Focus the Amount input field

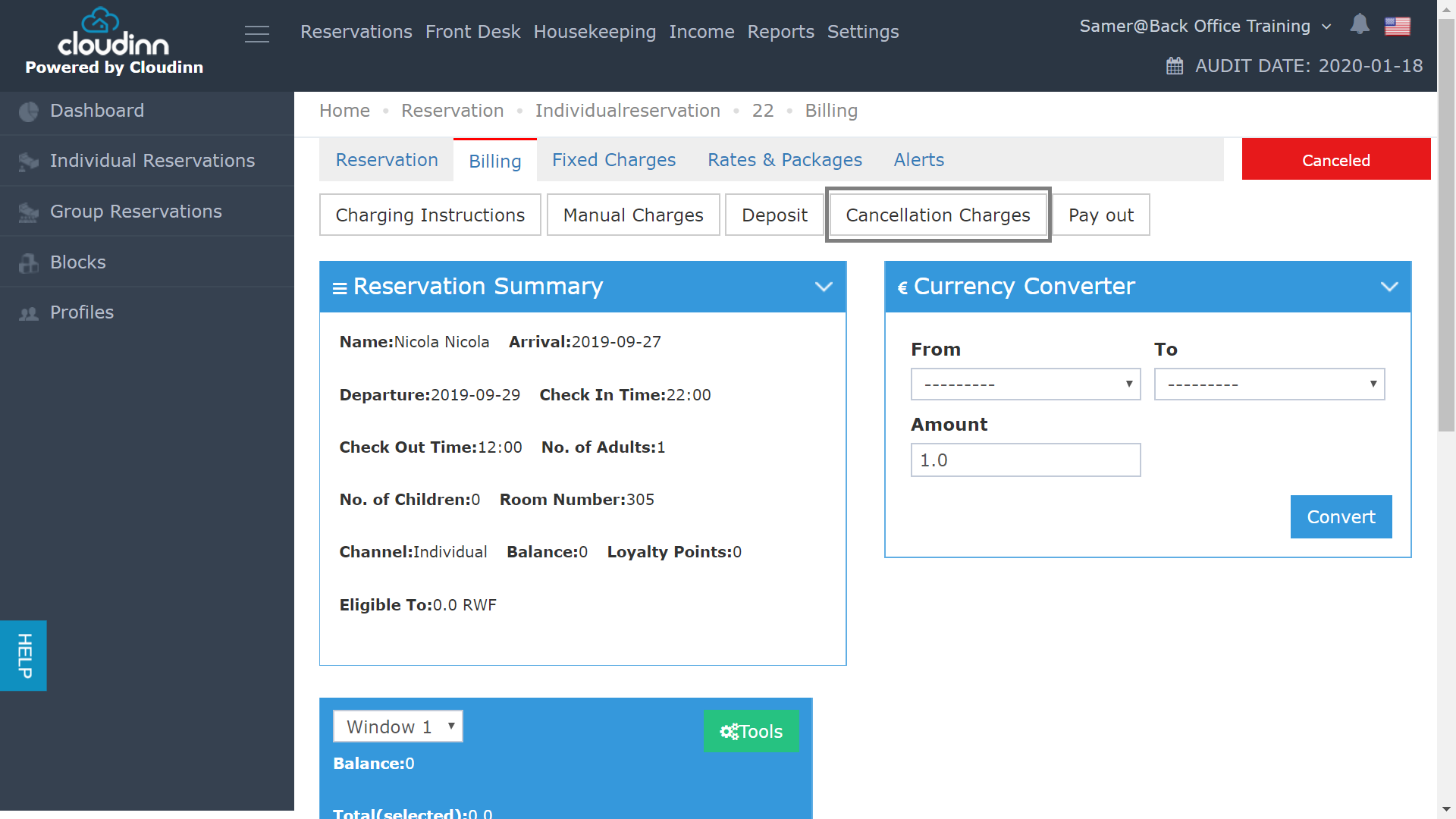click(x=1025, y=460)
